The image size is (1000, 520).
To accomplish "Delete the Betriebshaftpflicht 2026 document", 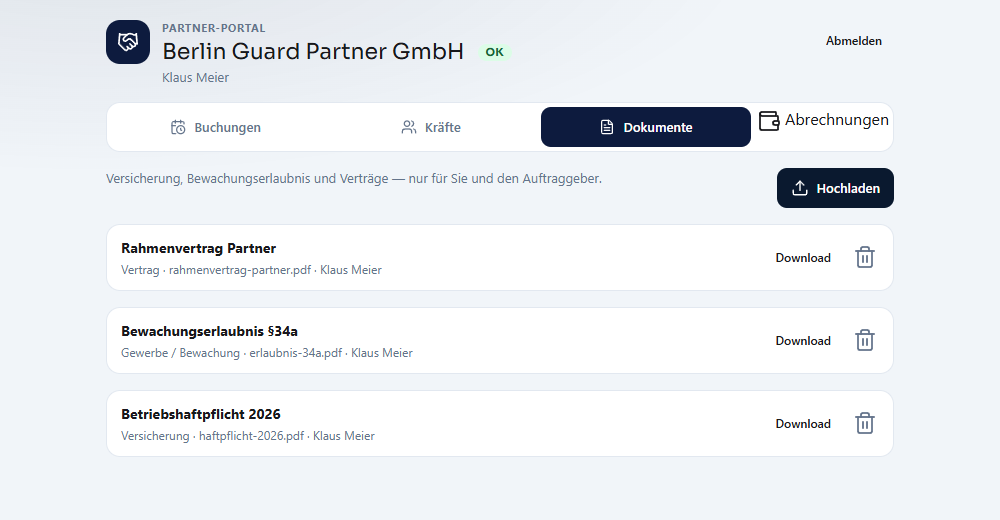I will (864, 424).
